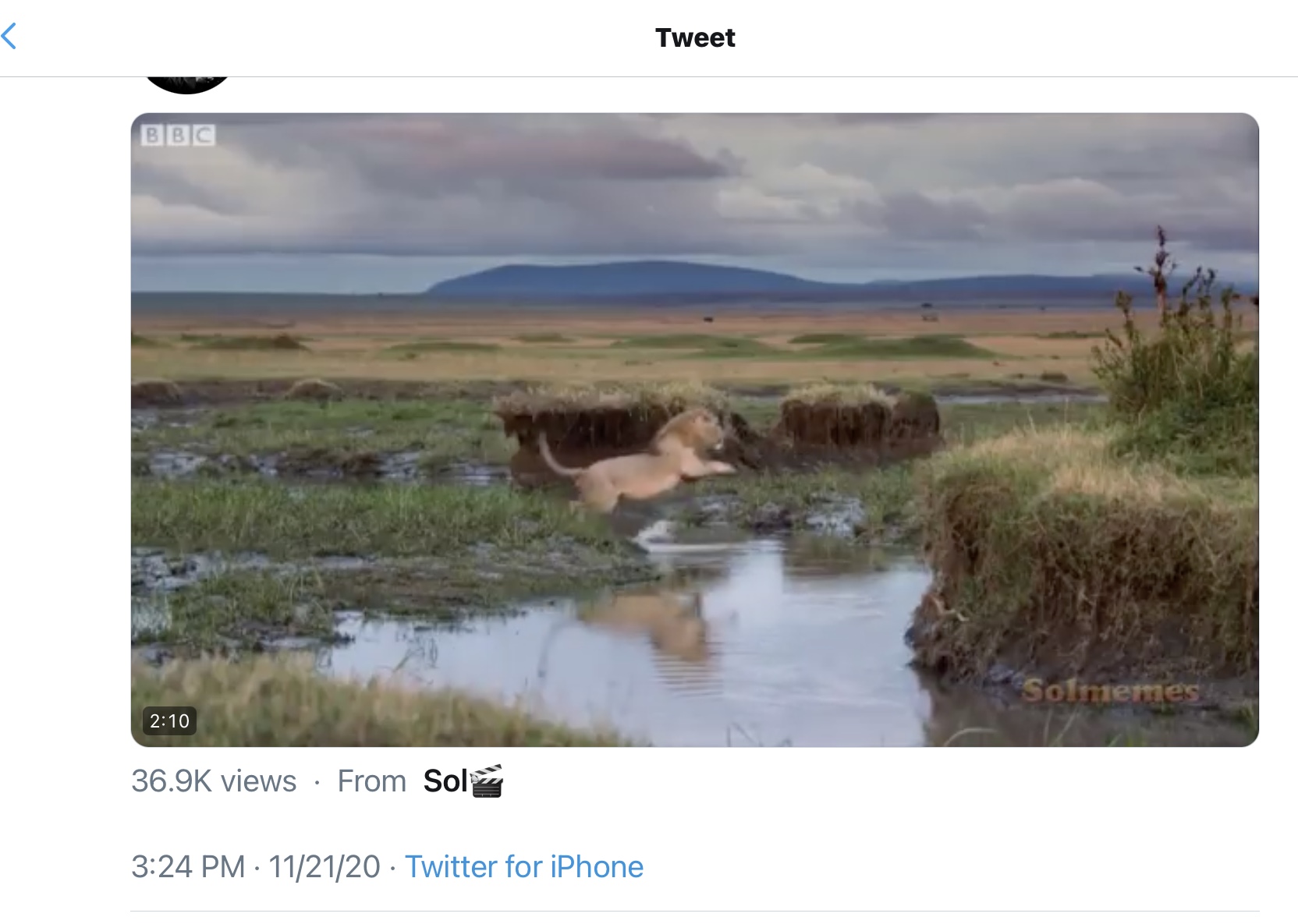Click the From label before Sol

point(371,781)
